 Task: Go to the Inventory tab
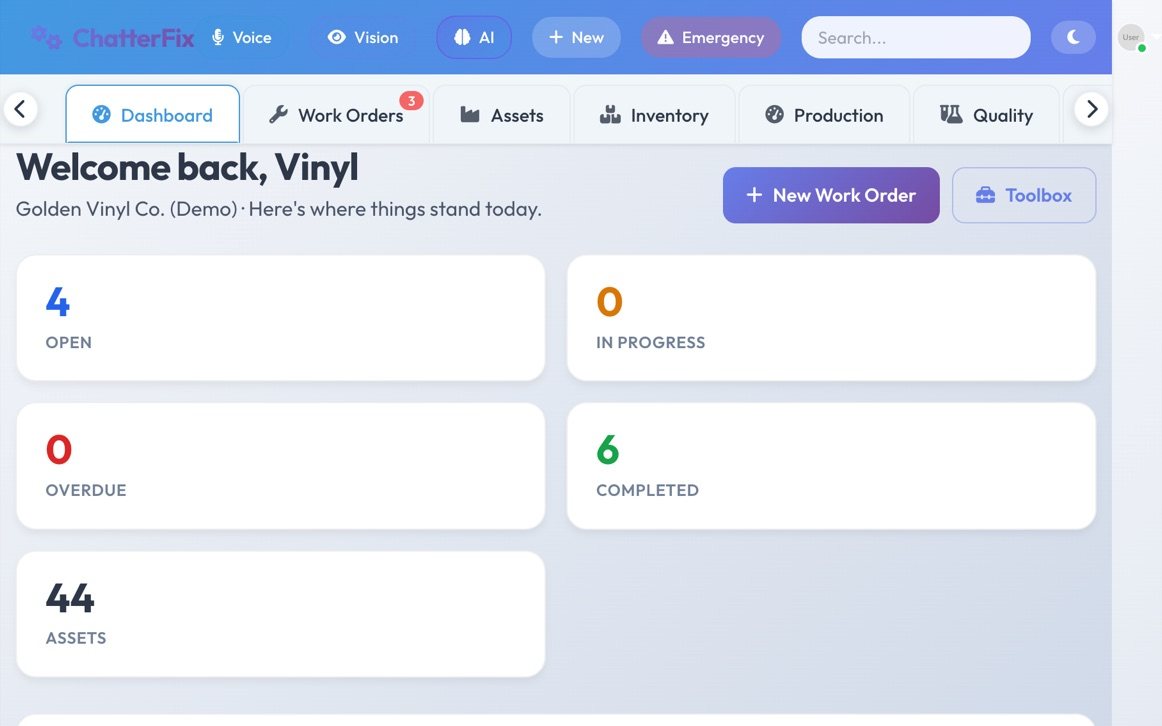(x=654, y=115)
